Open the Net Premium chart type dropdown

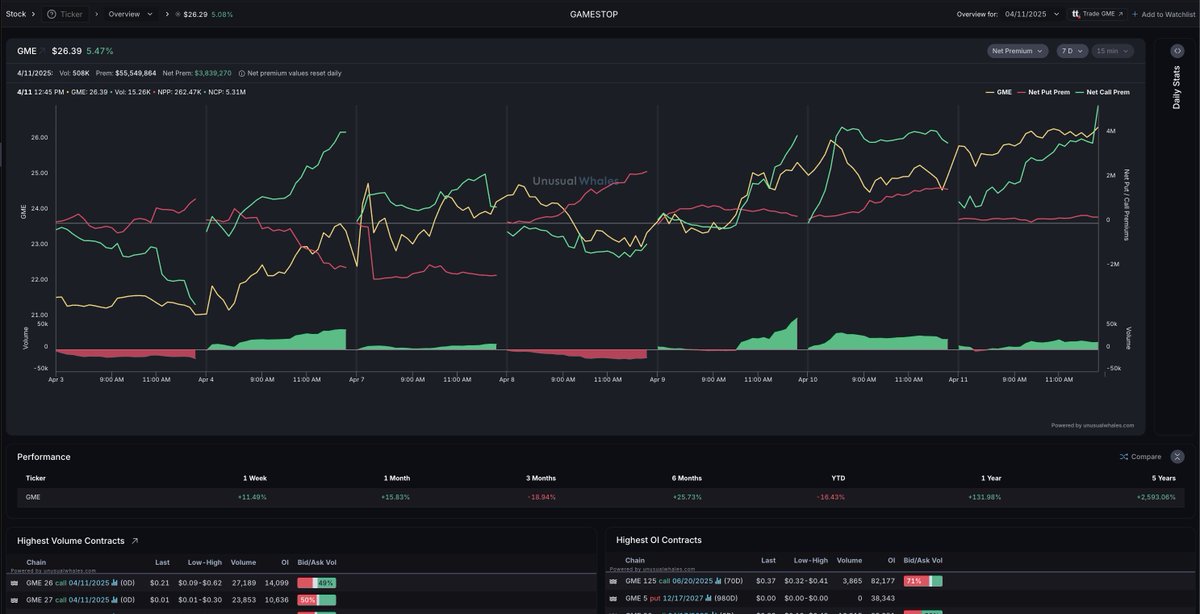[1017, 51]
